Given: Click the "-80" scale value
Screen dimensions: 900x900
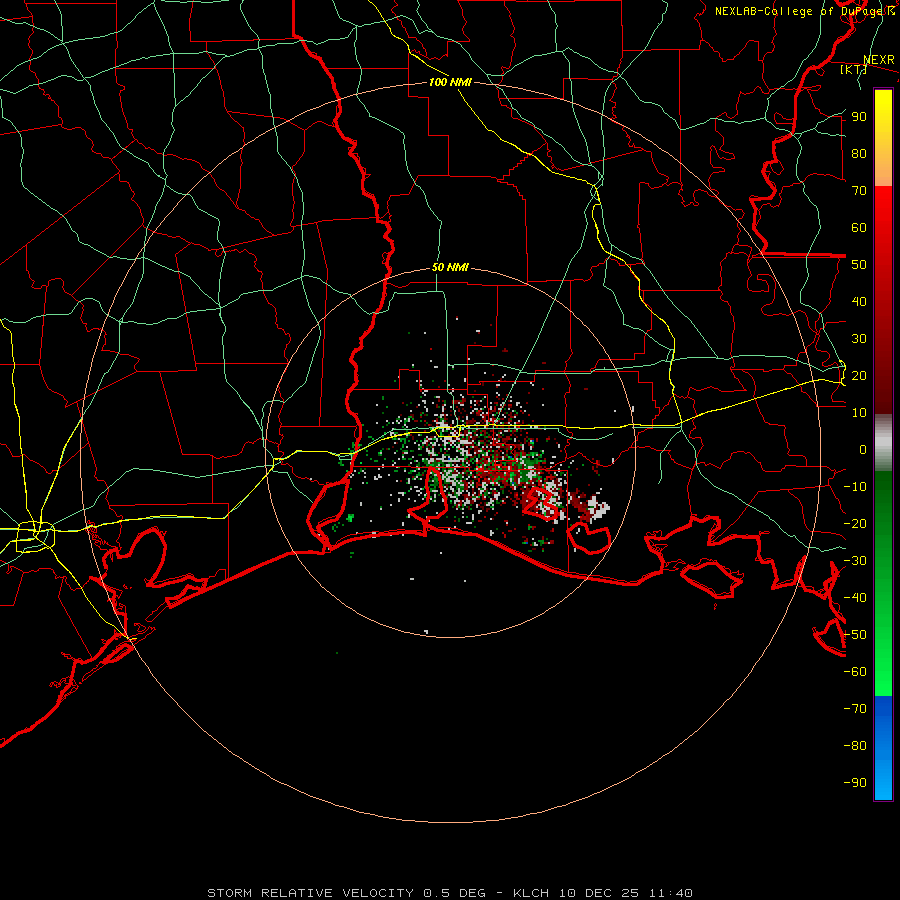Looking at the screenshot, I should (x=855, y=746).
